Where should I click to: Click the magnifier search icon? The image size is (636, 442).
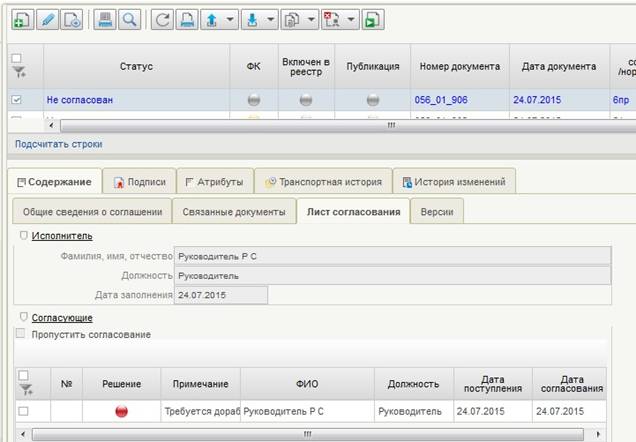point(128,19)
